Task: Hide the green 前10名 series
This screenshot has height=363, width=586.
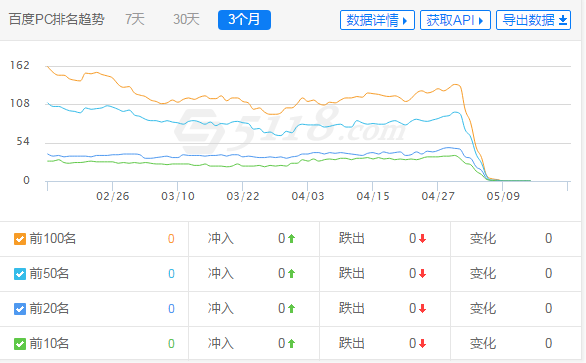Action: (20, 344)
